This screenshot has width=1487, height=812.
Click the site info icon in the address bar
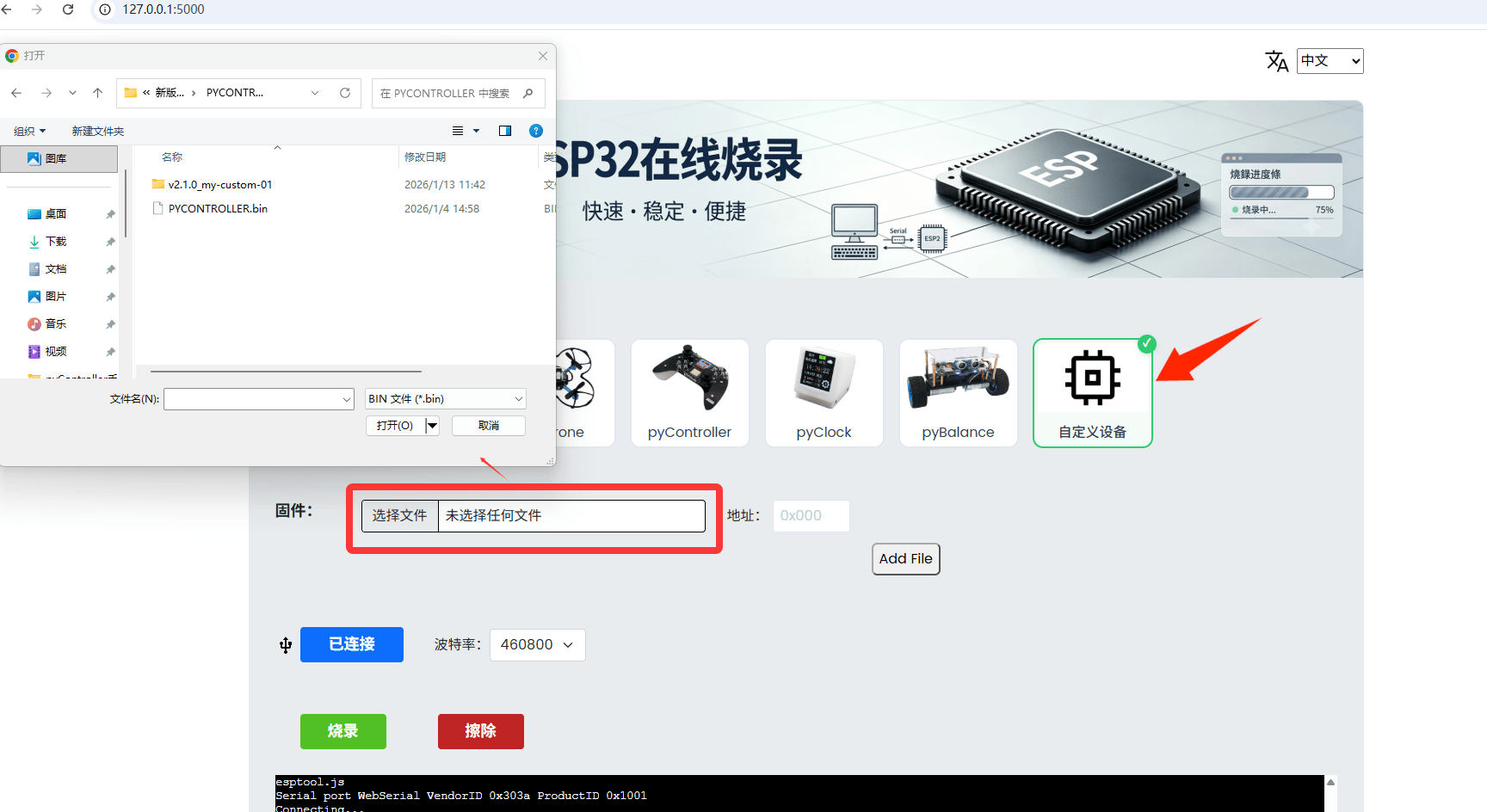105,9
